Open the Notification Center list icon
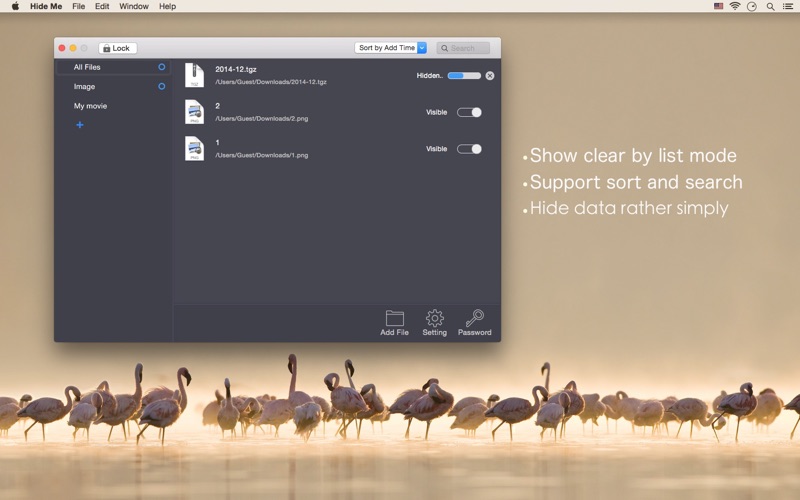Screen dimensions: 800x500 788,6
